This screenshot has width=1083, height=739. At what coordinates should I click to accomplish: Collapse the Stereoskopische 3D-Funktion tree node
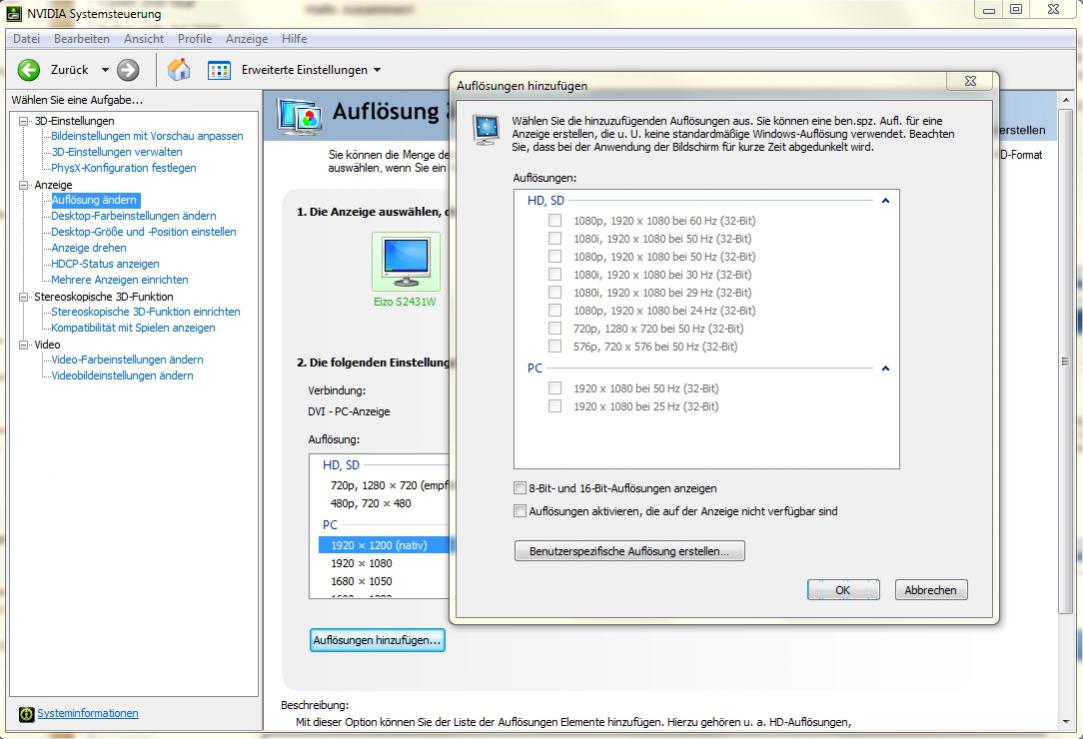[23, 297]
